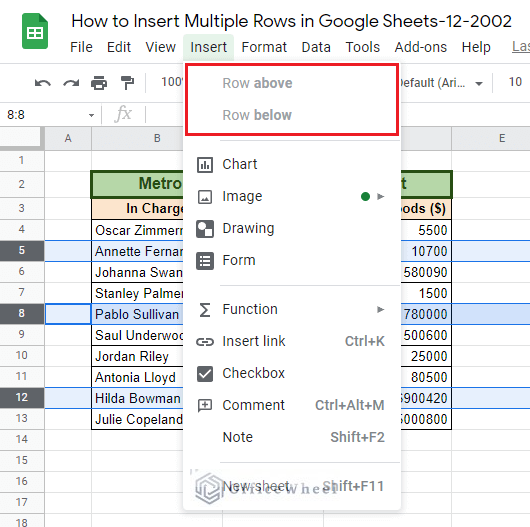Select New sheet menu entry
The width and height of the screenshot is (530, 527).
[291, 486]
